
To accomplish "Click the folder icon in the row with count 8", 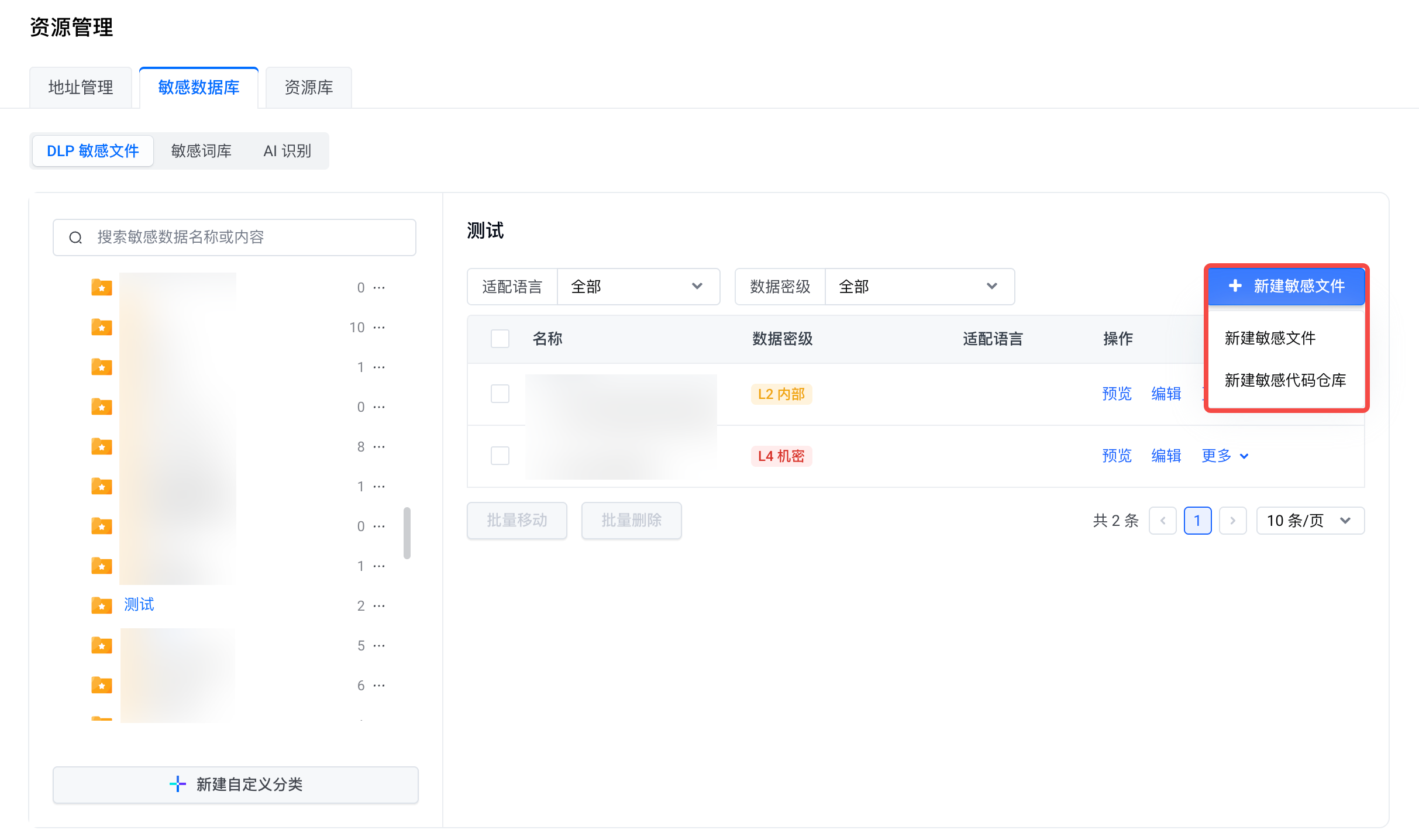I will [102, 446].
